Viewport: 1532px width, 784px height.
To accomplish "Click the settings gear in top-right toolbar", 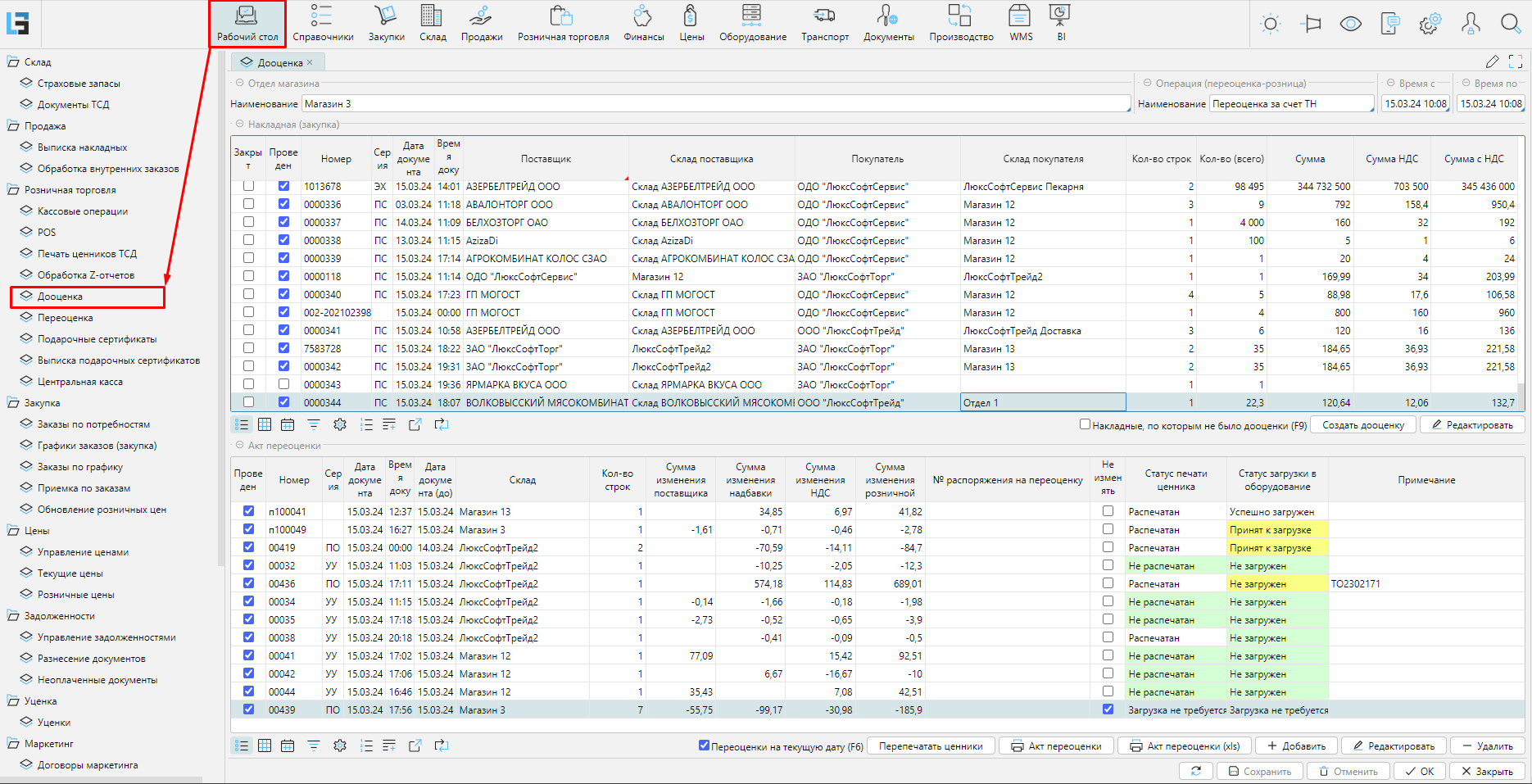I will (1430, 24).
